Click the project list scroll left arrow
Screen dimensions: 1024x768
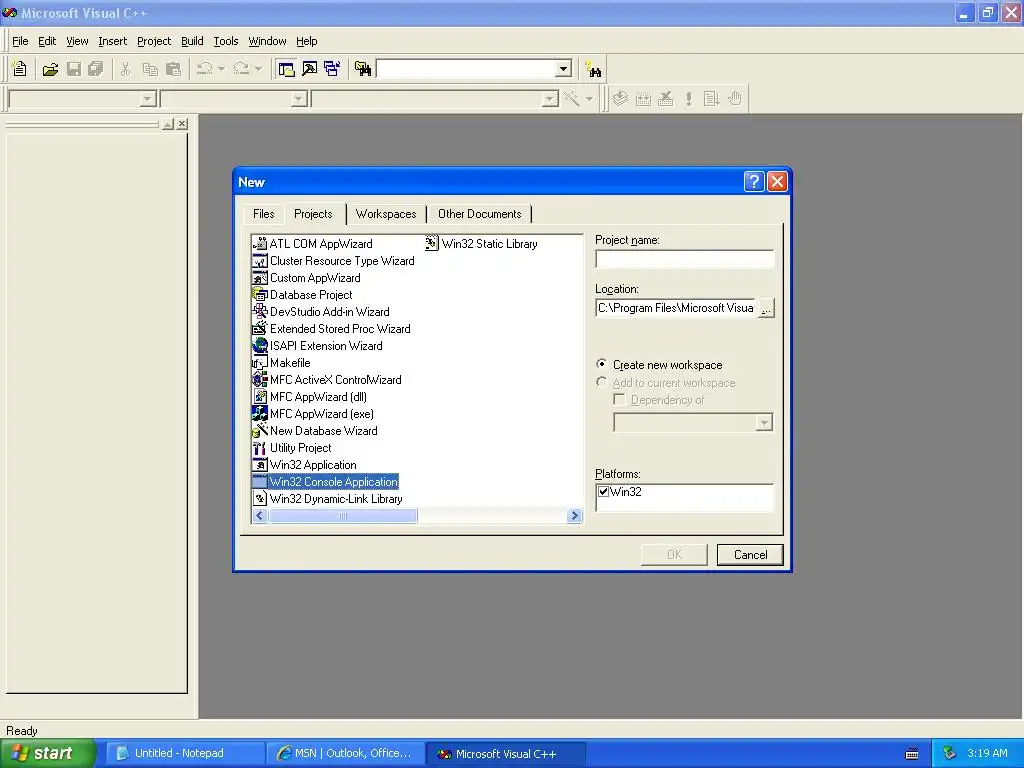(260, 516)
